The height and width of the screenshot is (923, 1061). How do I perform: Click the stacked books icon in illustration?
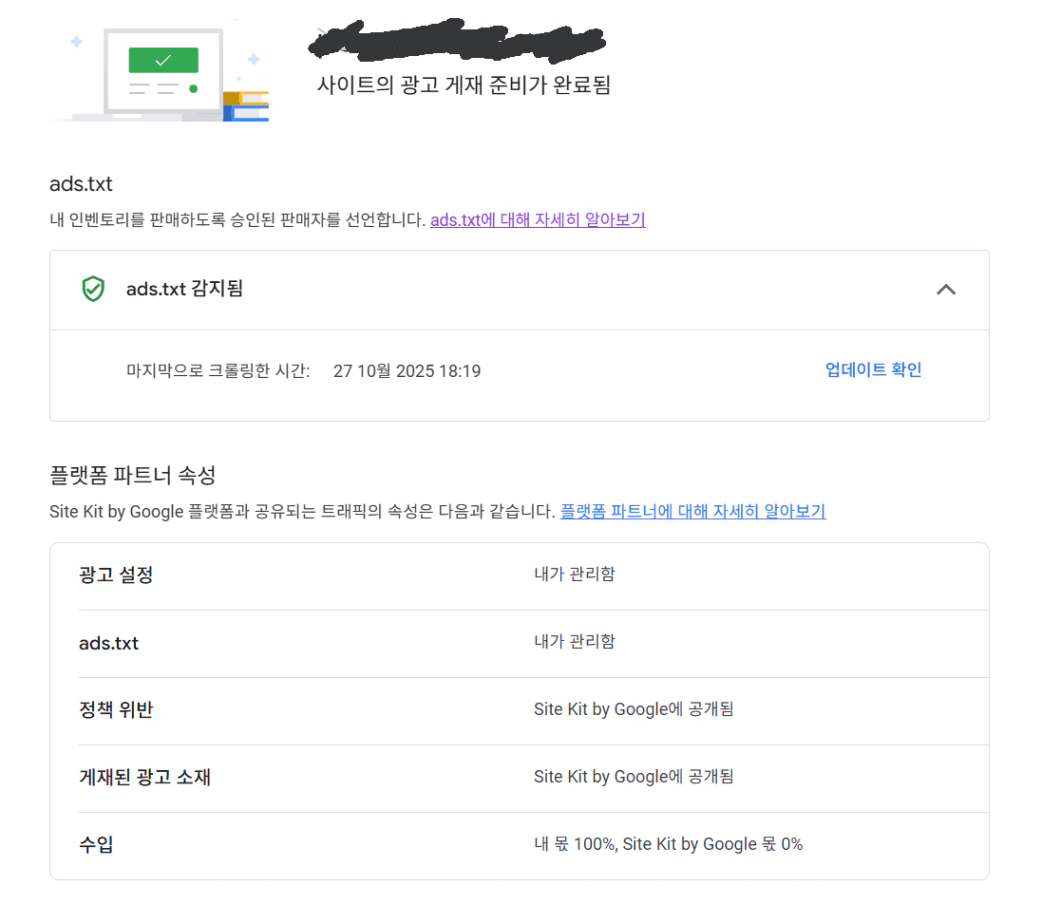click(x=246, y=106)
